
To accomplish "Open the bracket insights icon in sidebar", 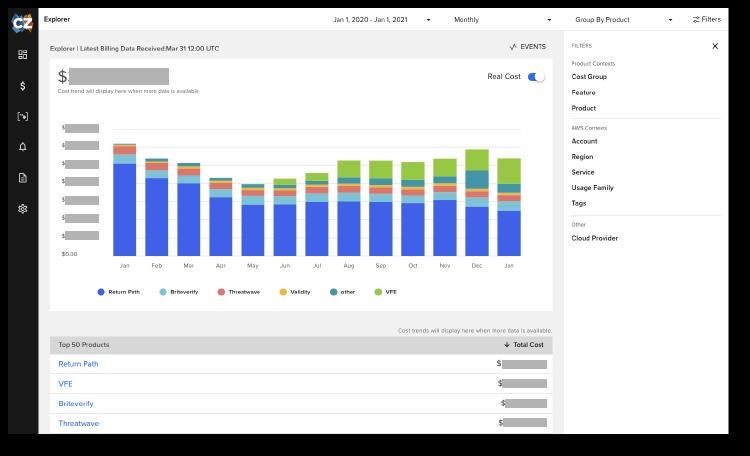I will [x=22, y=116].
